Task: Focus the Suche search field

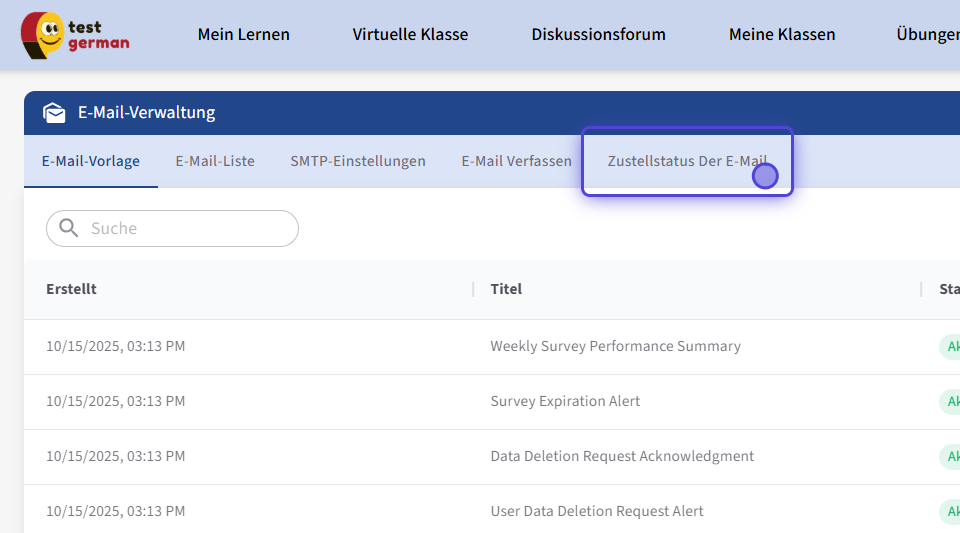Action: click(x=185, y=228)
